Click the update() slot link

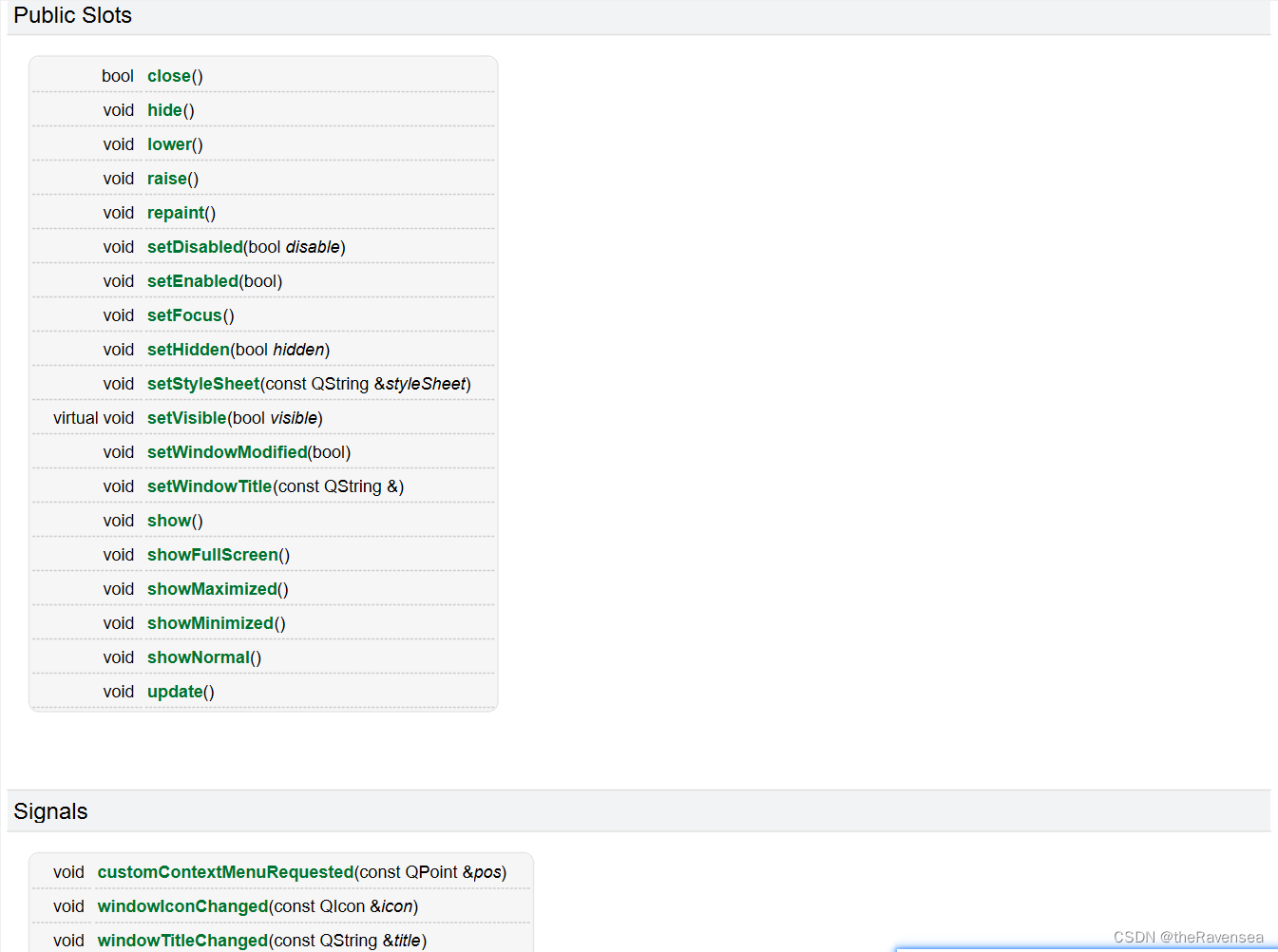pos(175,692)
